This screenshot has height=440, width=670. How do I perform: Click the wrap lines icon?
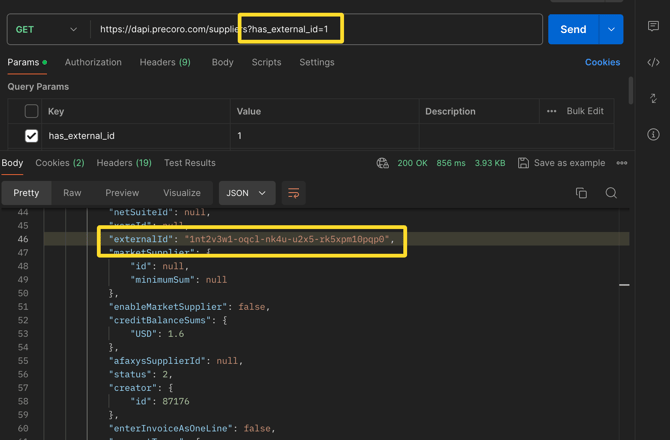293,193
